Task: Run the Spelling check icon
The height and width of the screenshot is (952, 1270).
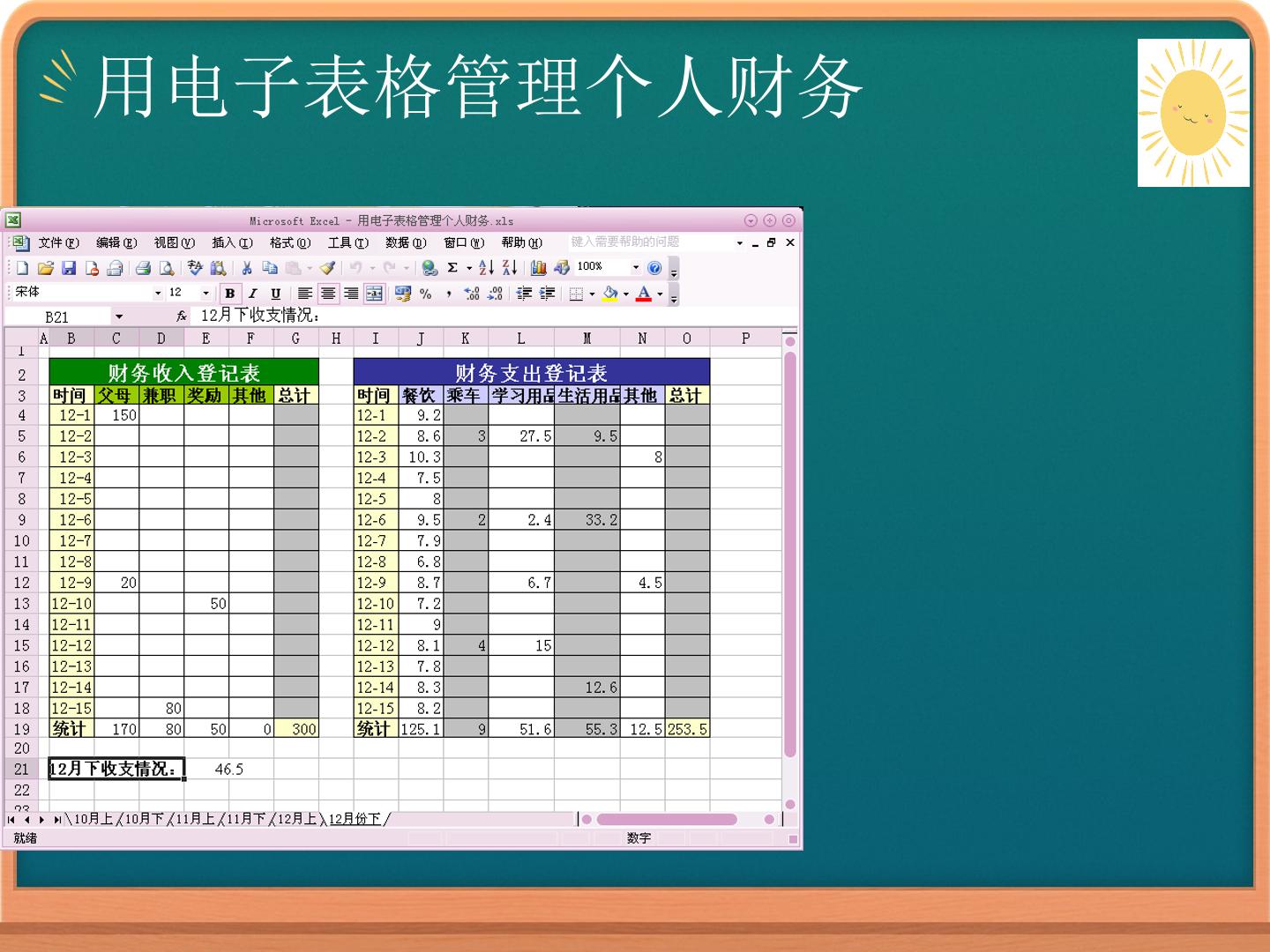Action: pos(196,268)
